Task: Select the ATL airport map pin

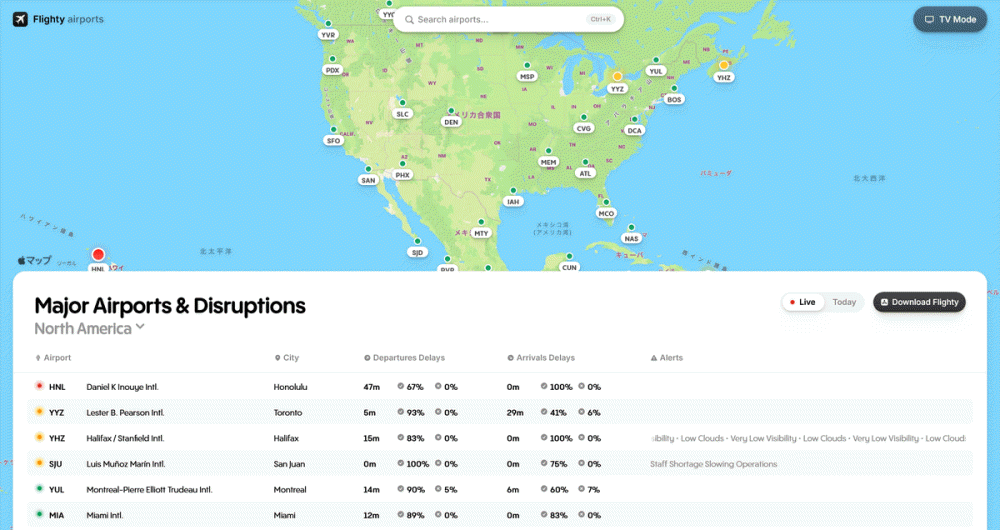Action: click(585, 163)
